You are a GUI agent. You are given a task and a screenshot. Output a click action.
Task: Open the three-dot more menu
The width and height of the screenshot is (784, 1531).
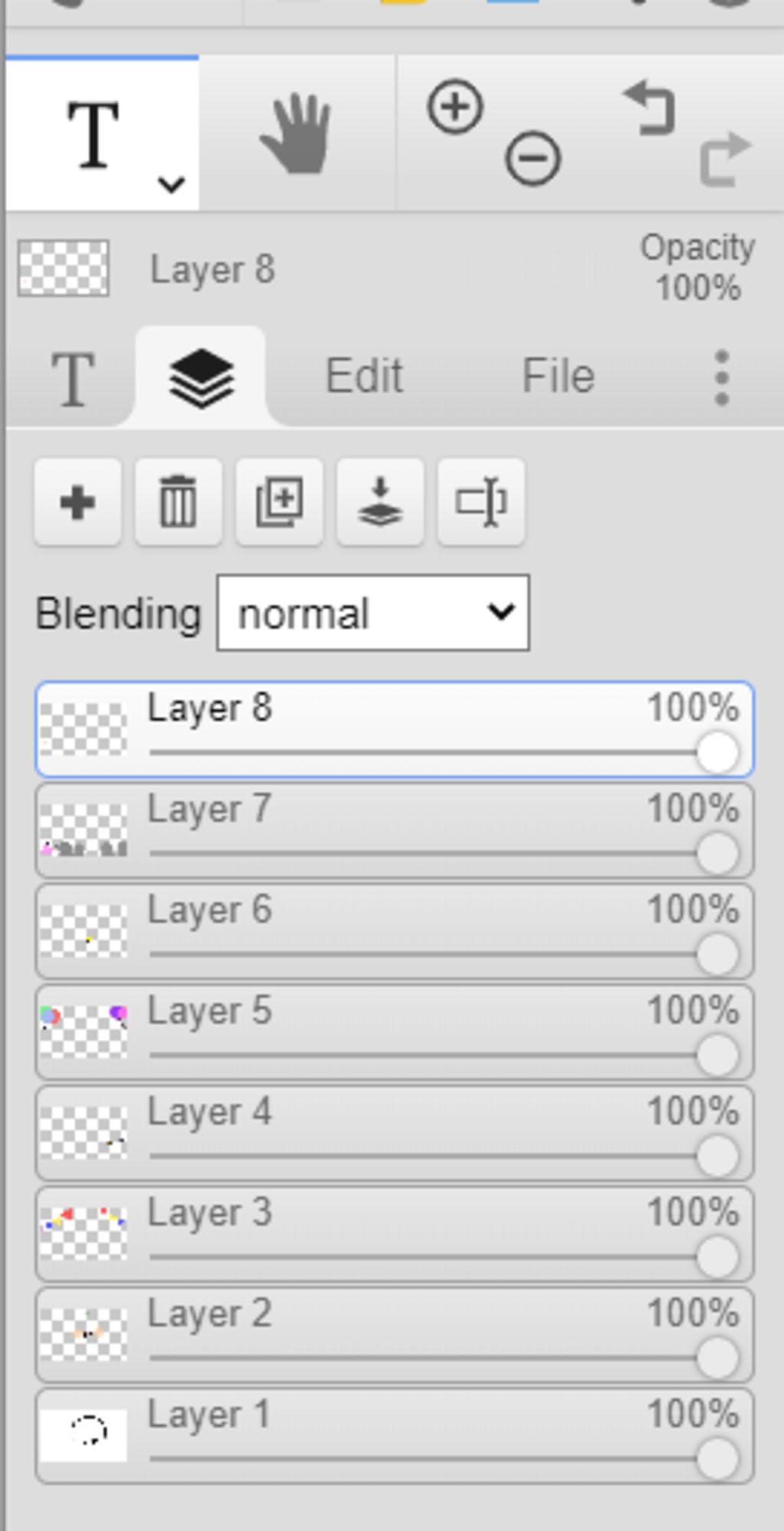coord(721,378)
